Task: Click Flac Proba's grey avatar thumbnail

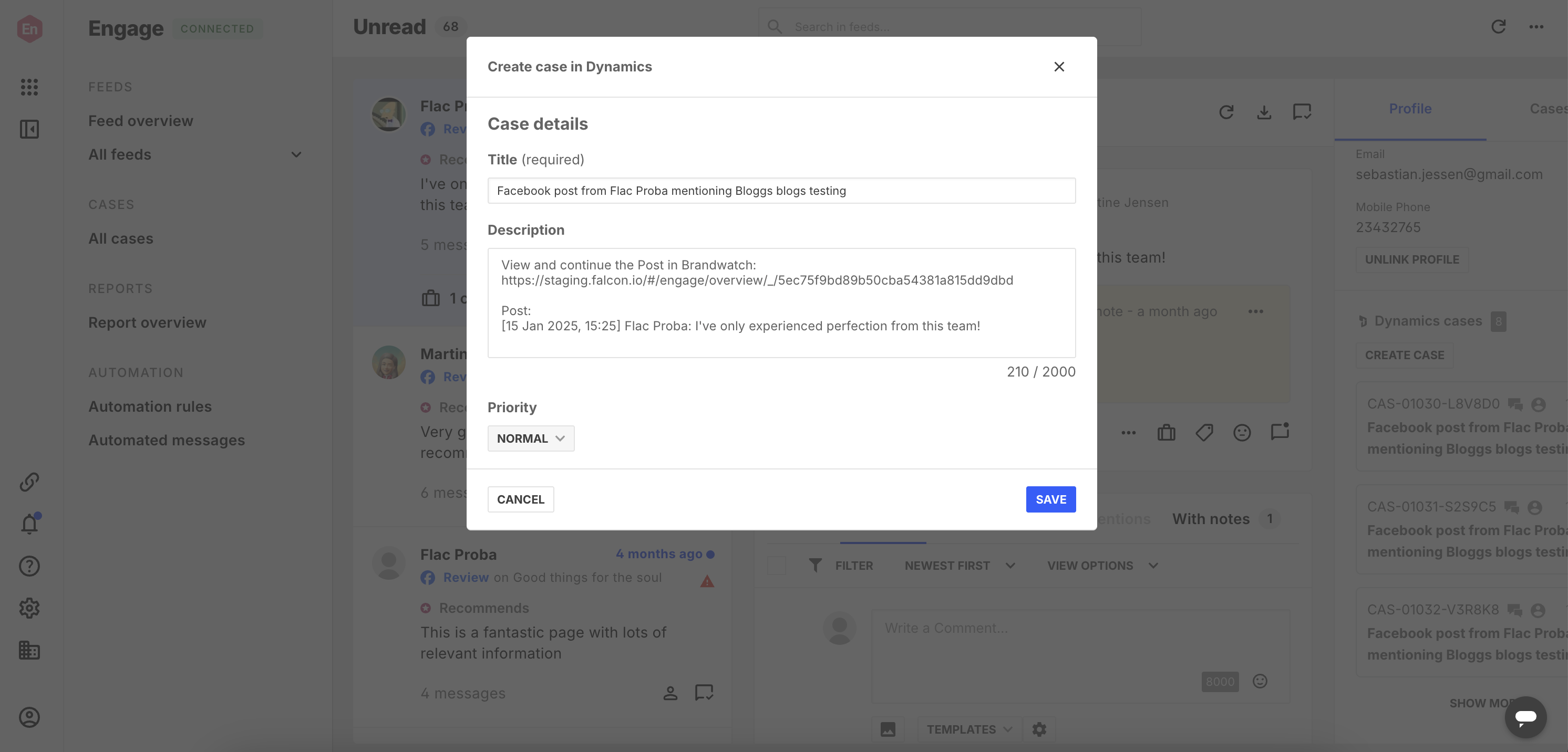Action: click(x=388, y=563)
